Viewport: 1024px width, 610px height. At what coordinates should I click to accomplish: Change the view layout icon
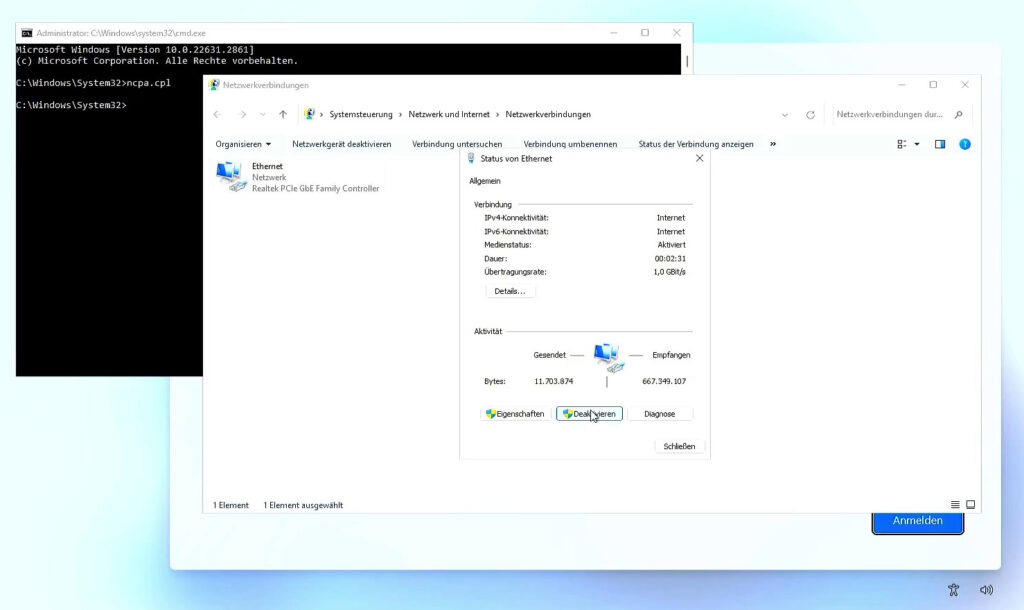[x=902, y=144]
